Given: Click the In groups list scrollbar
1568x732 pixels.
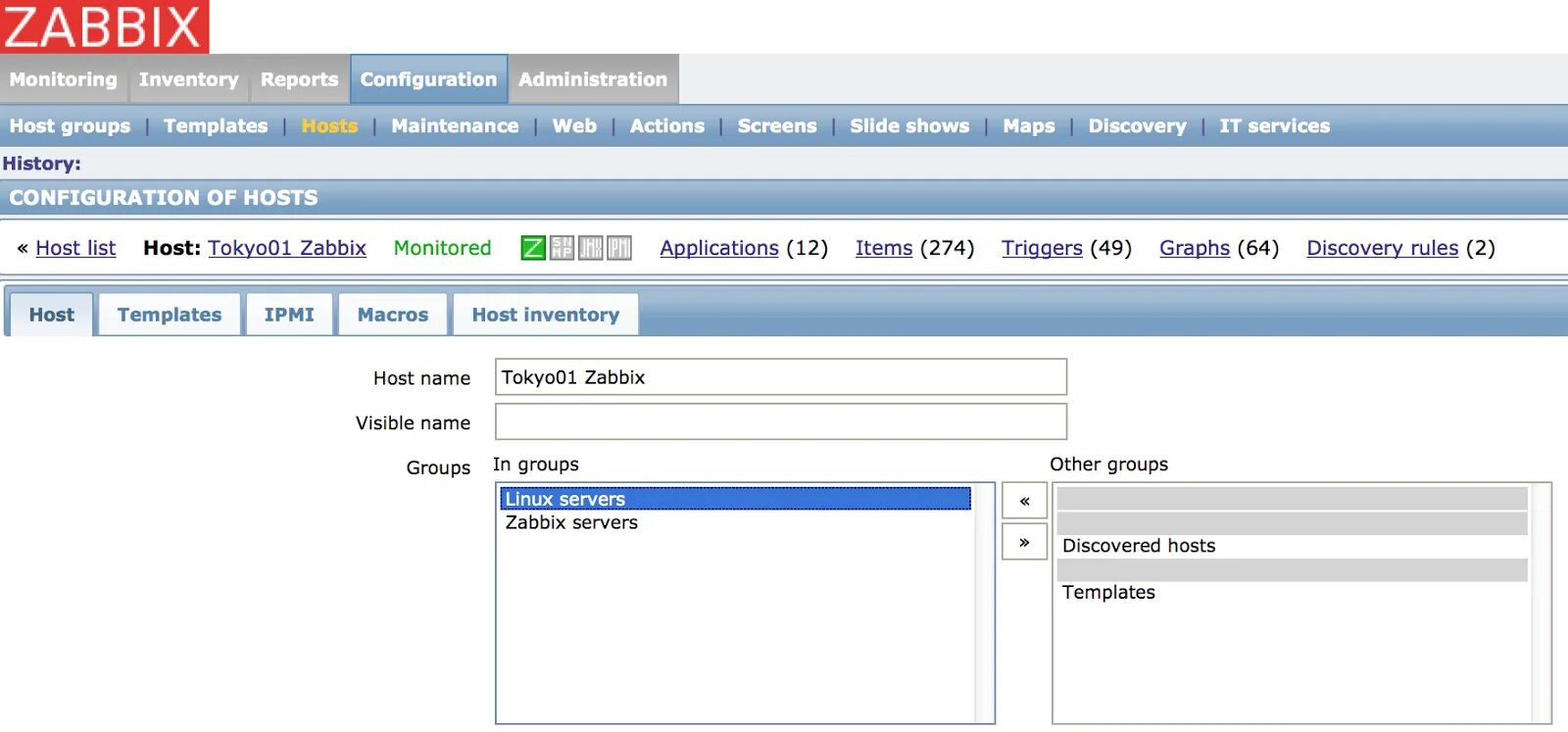Looking at the screenshot, I should coord(984,603).
